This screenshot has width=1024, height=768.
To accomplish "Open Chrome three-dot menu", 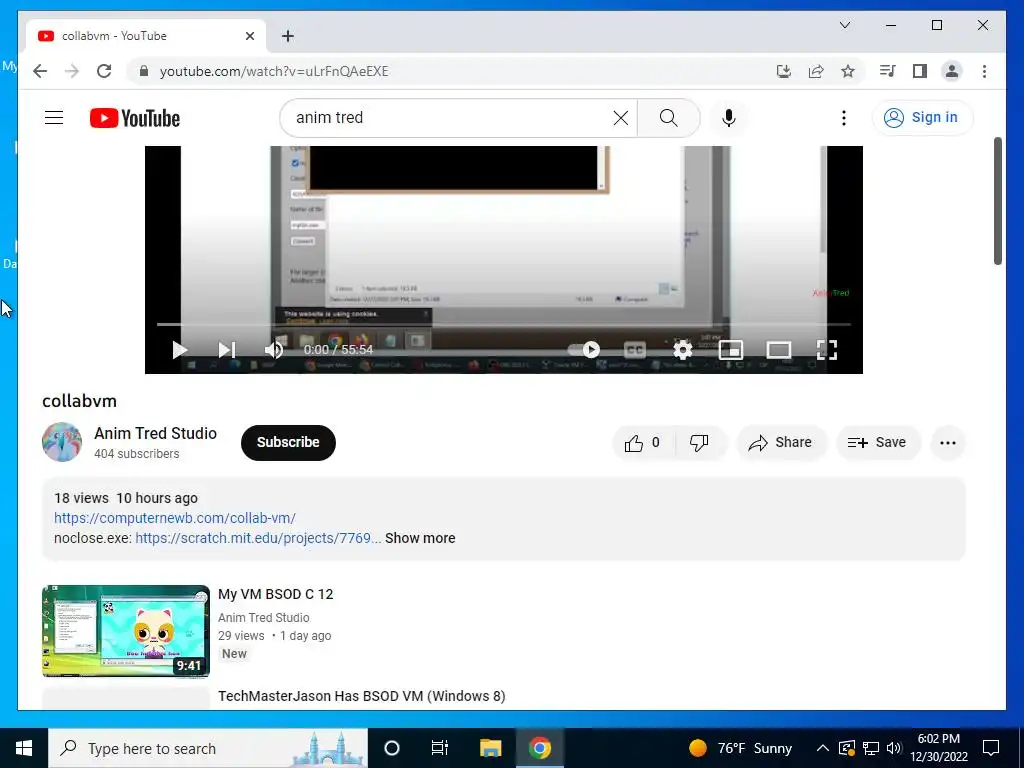I will [984, 71].
